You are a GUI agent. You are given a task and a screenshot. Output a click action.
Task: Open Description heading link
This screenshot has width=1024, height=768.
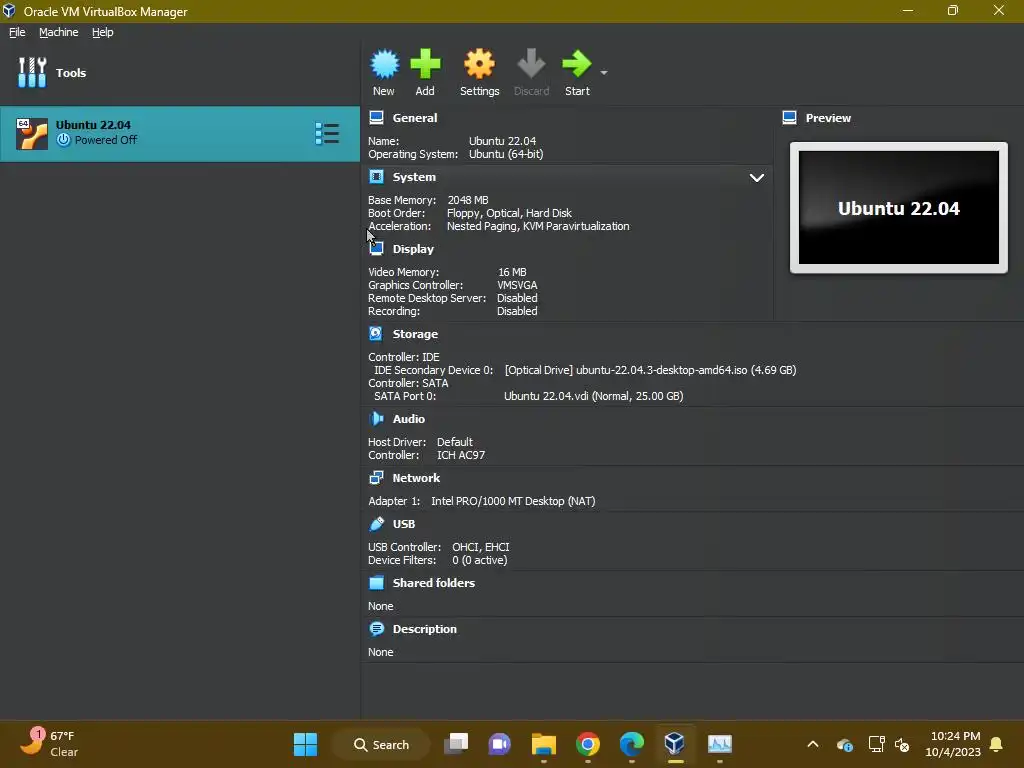click(424, 629)
